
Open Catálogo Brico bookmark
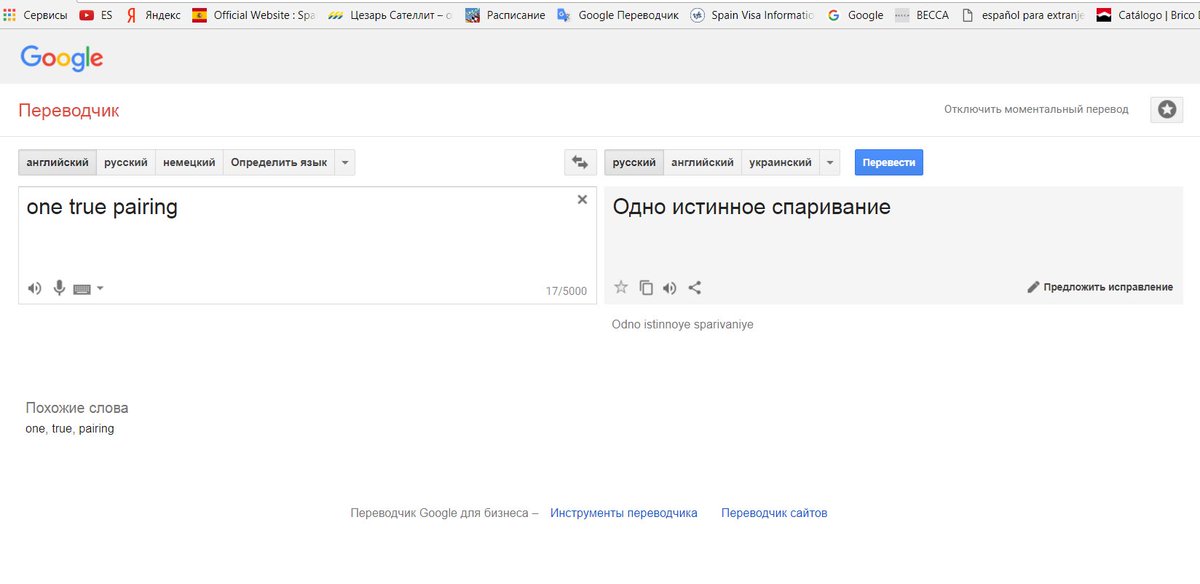[1147, 15]
